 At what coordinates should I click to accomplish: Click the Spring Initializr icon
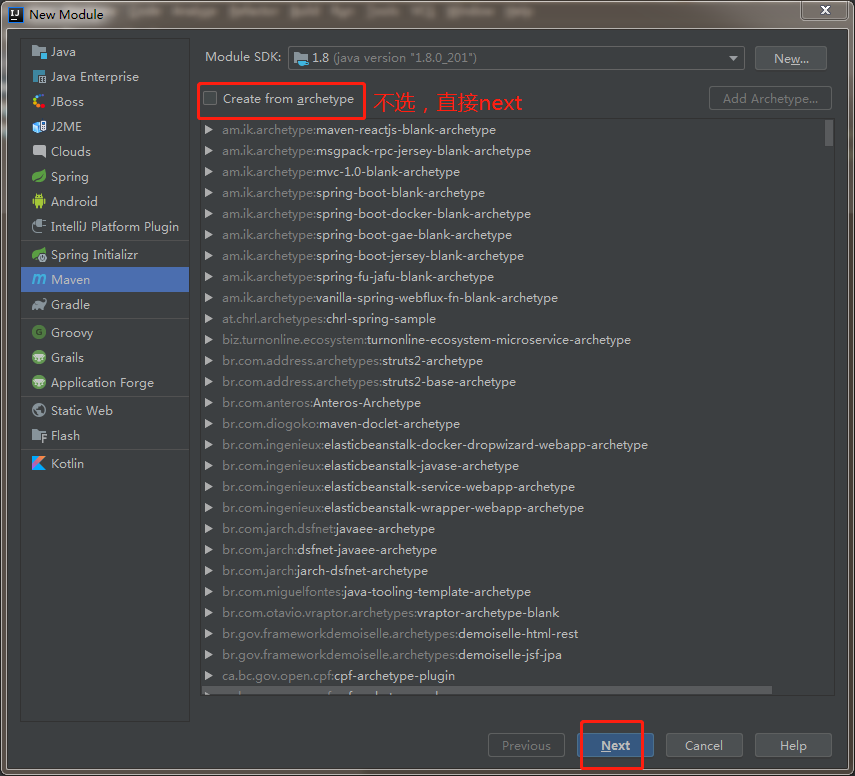click(x=39, y=255)
